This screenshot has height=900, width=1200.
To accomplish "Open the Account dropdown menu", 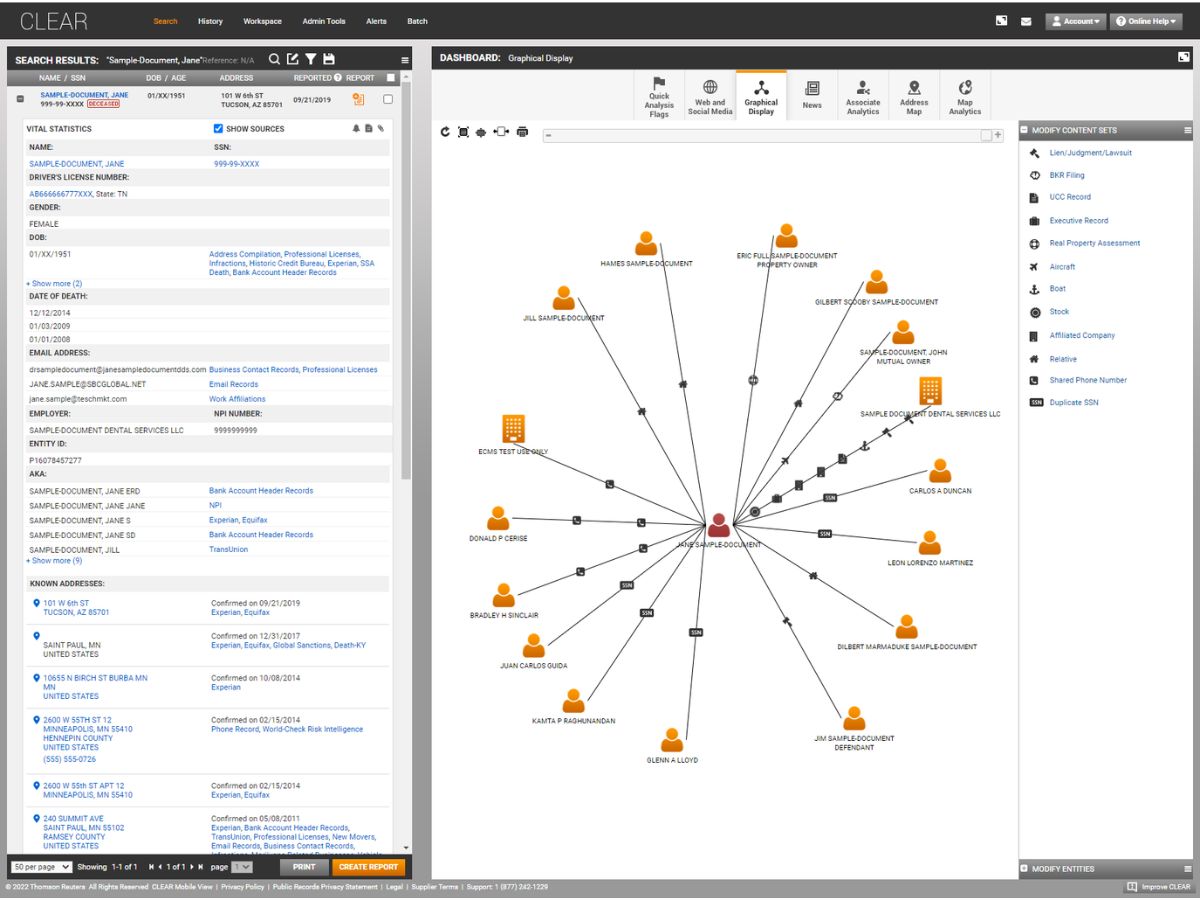I will click(1075, 21).
